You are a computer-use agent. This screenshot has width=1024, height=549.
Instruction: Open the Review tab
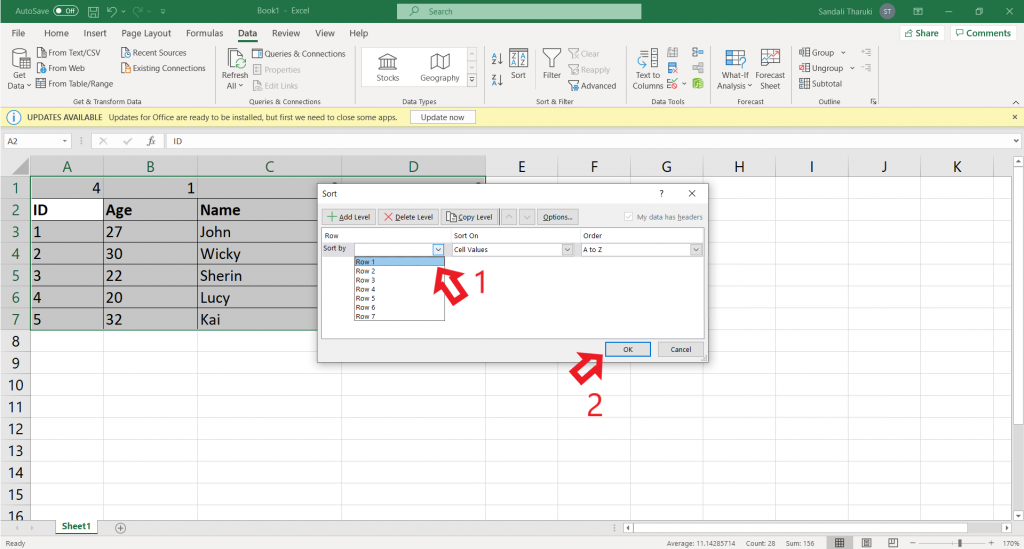coord(286,33)
